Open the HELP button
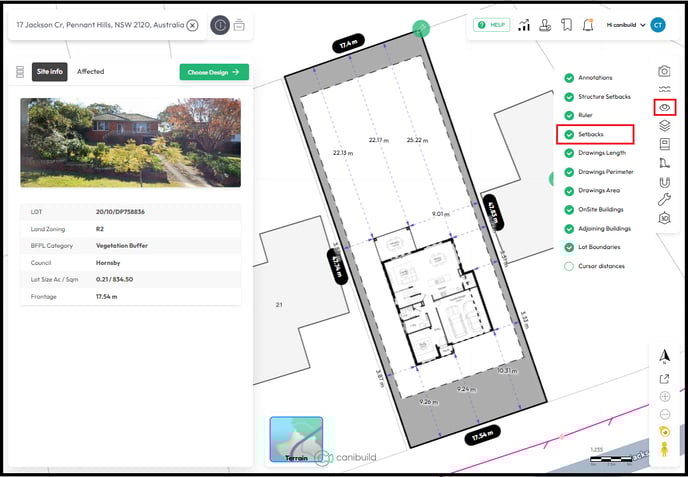Viewport: 688px width, 477px height. pos(492,25)
